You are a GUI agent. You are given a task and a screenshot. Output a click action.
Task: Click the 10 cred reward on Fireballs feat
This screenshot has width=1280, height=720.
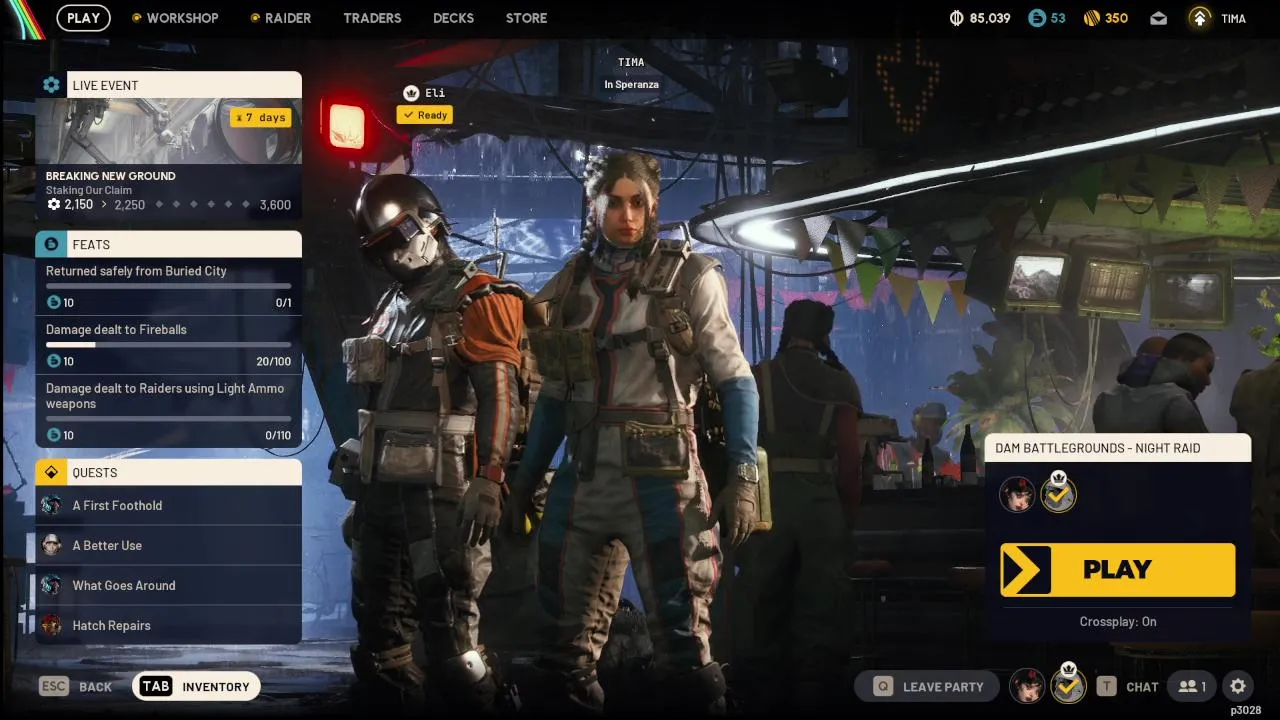(60, 361)
